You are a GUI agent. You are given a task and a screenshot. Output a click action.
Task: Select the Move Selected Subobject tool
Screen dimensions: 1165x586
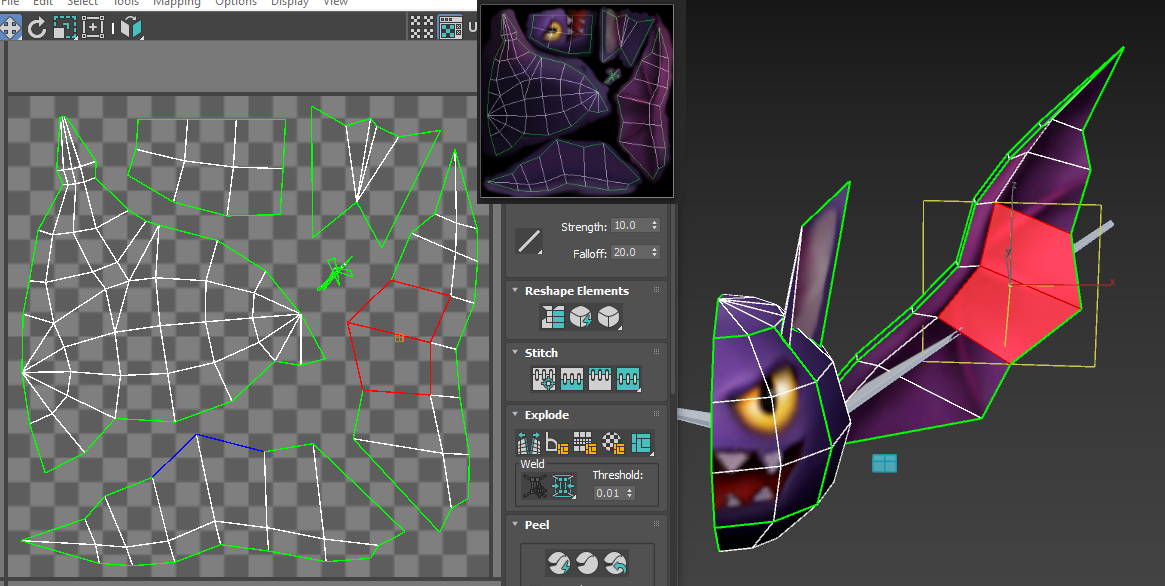(x=10, y=28)
